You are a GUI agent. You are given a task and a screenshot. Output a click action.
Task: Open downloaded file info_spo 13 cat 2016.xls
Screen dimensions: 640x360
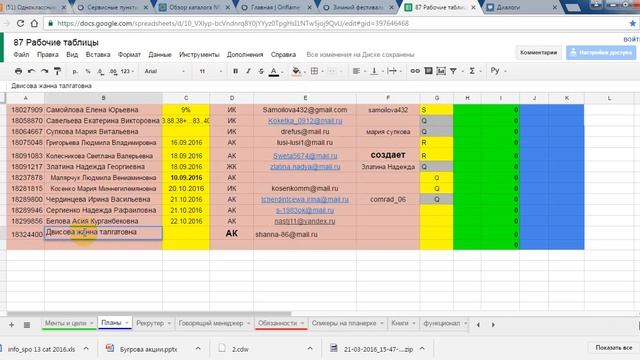pos(41,349)
